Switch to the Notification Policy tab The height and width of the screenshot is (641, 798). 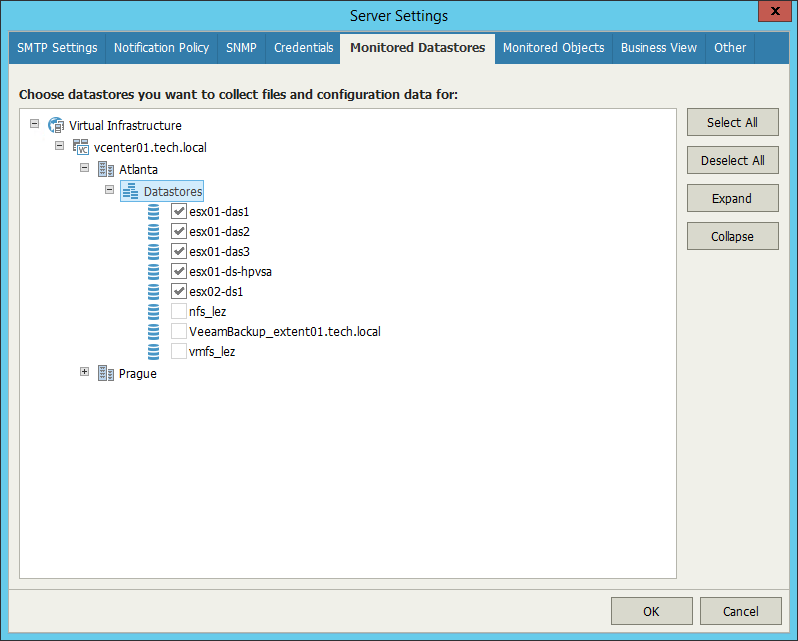(161, 48)
